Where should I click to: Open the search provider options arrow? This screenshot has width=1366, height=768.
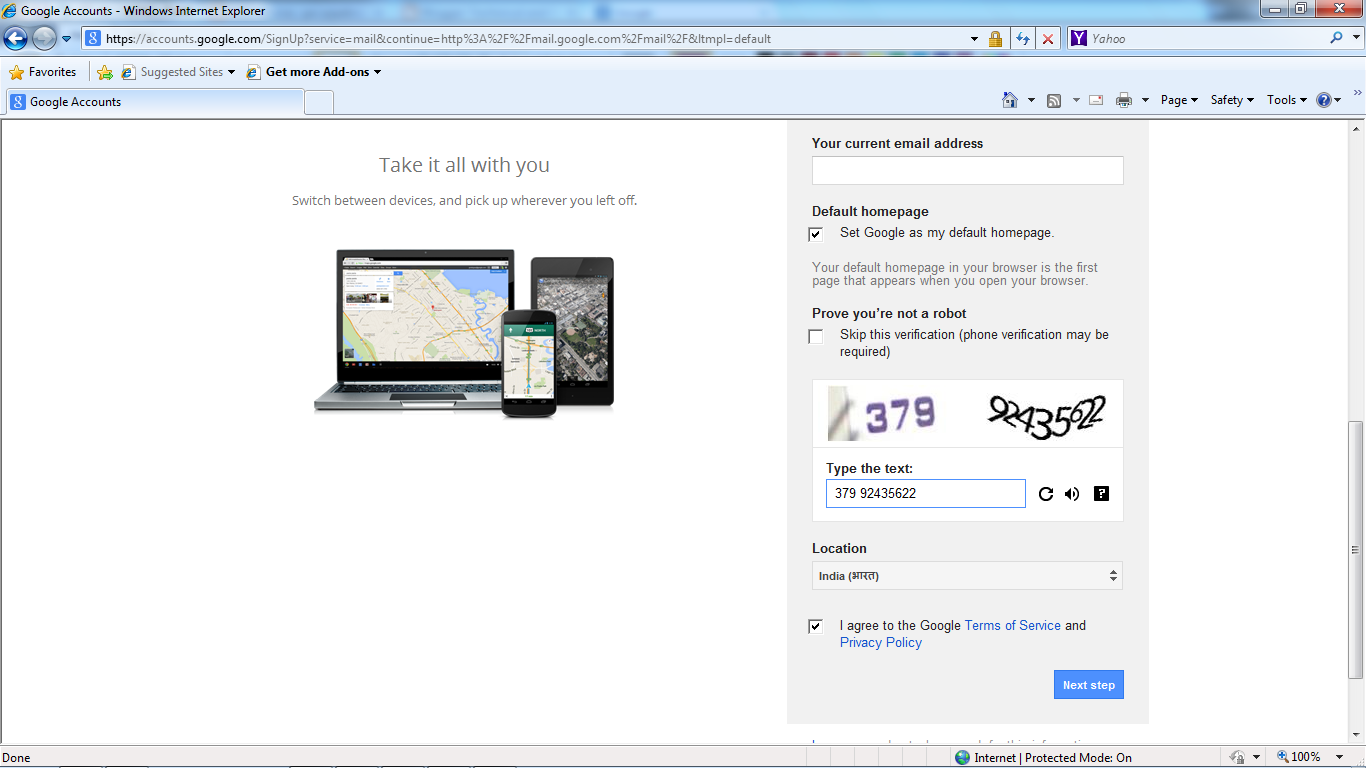(x=1355, y=39)
